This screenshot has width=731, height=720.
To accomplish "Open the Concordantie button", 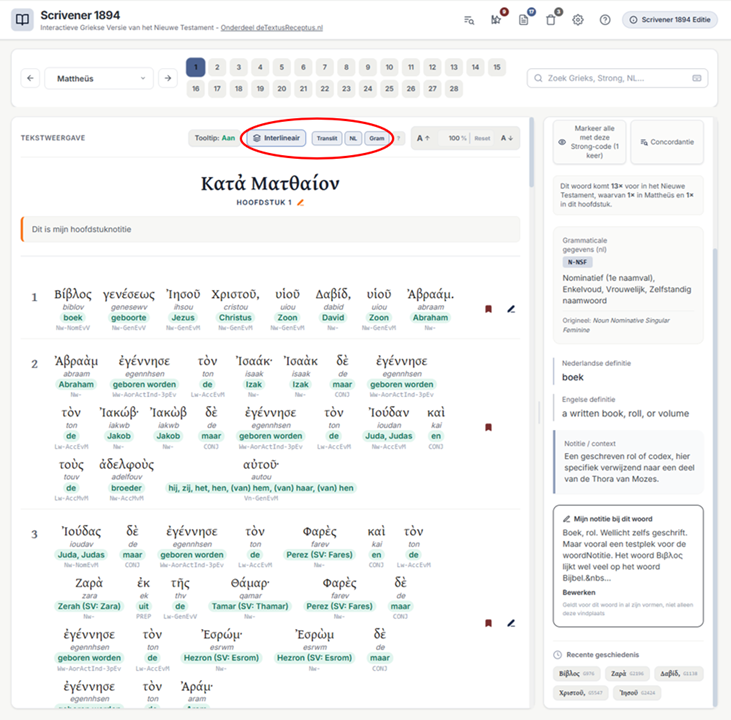I will coord(667,142).
